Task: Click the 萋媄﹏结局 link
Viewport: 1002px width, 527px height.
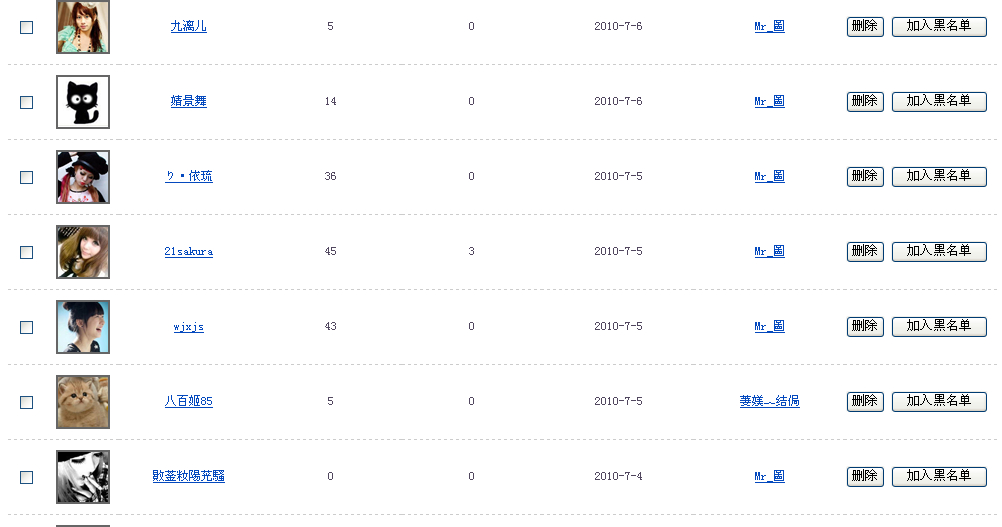Action: [x=769, y=402]
